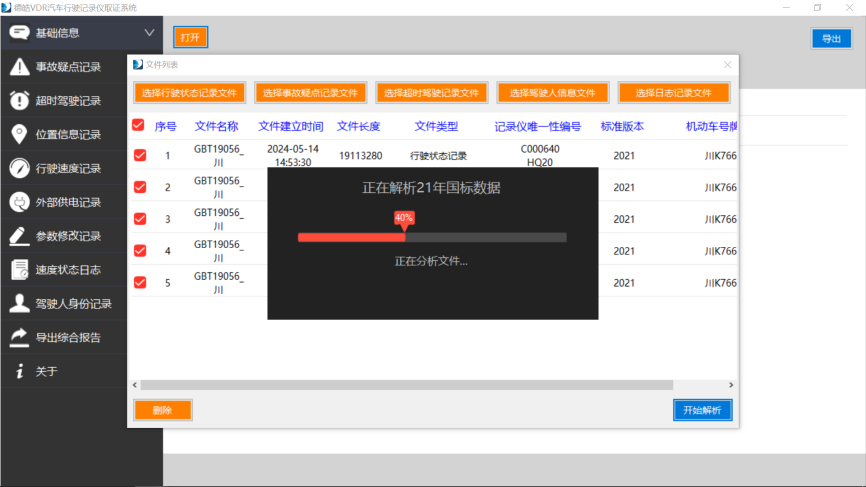Image resolution: width=866 pixels, height=487 pixels.
Task: Click the 驾驶人身份记录 person icon
Action: (x=19, y=303)
